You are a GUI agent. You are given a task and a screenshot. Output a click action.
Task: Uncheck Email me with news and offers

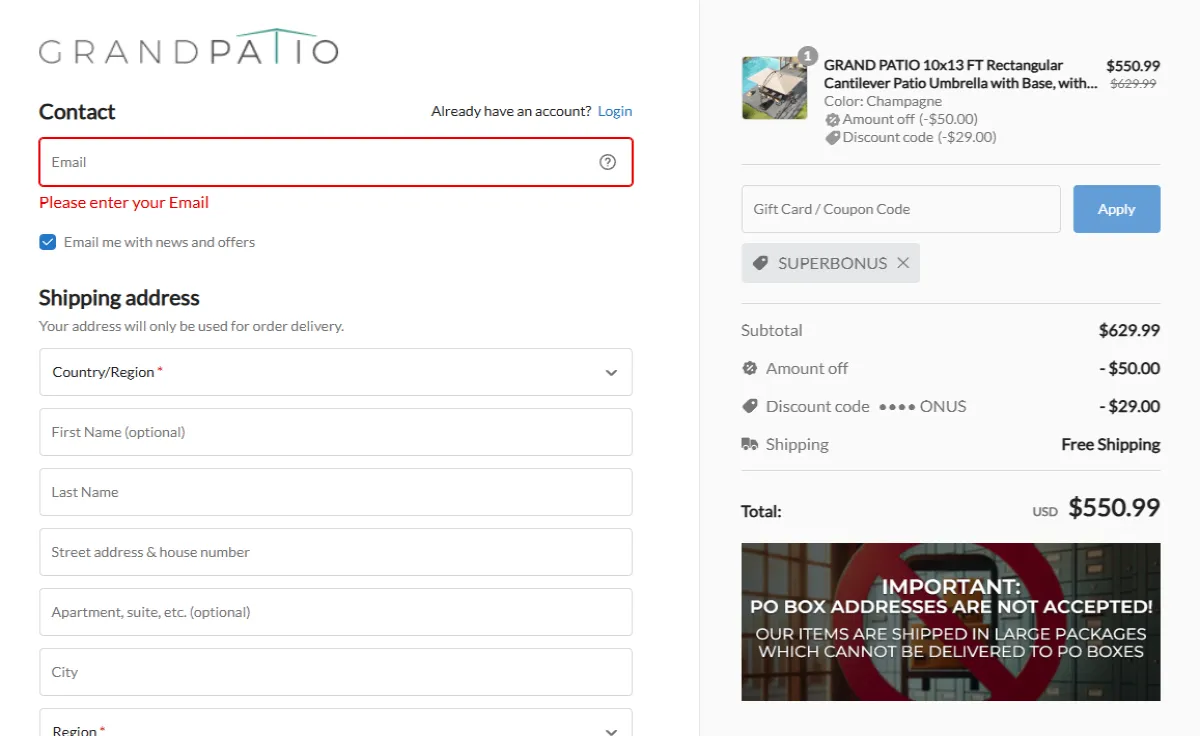click(x=48, y=242)
